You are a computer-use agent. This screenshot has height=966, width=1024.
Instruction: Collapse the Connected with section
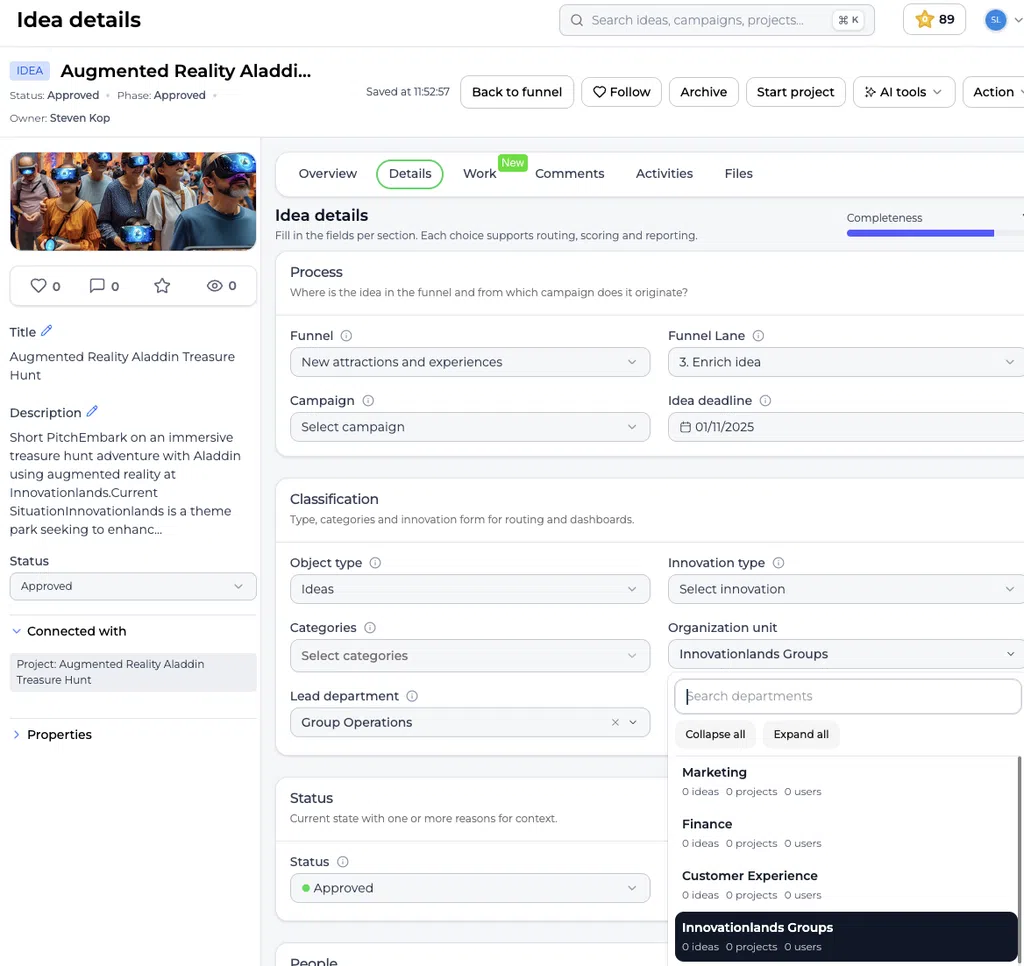[69, 631]
